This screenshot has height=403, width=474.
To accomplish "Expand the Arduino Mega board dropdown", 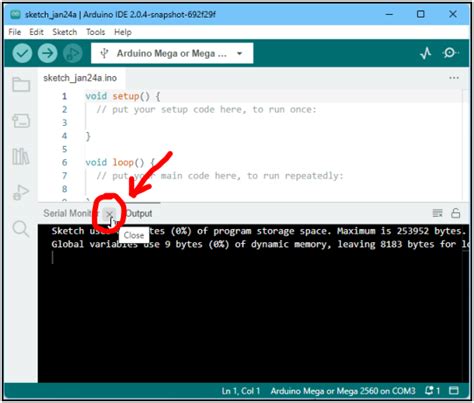I will (x=239, y=53).
